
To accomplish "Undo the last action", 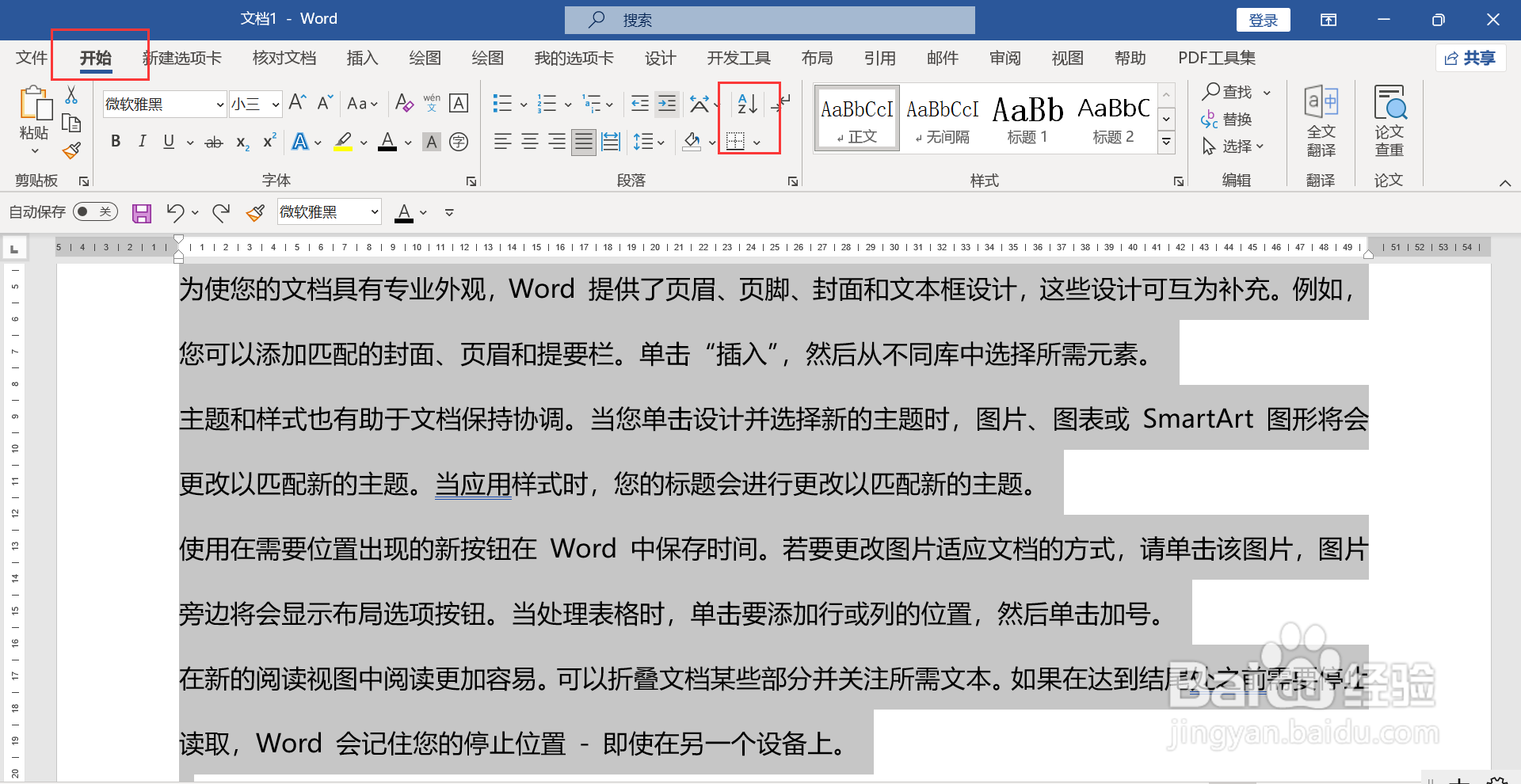I will click(175, 212).
